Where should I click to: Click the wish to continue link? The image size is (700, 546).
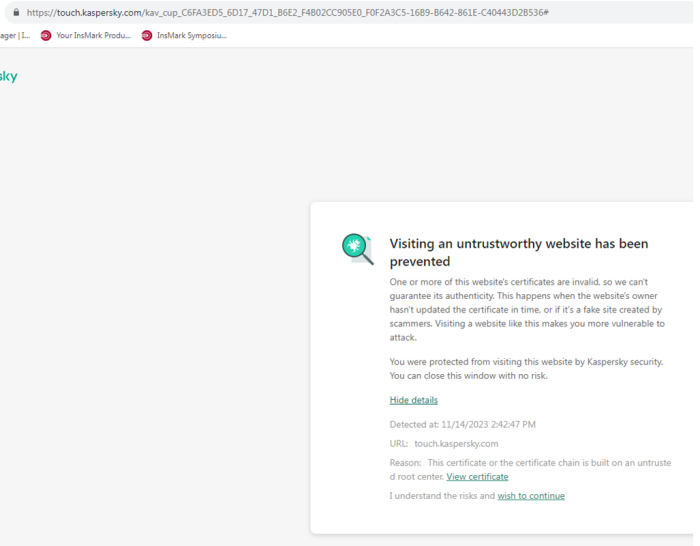pos(531,496)
